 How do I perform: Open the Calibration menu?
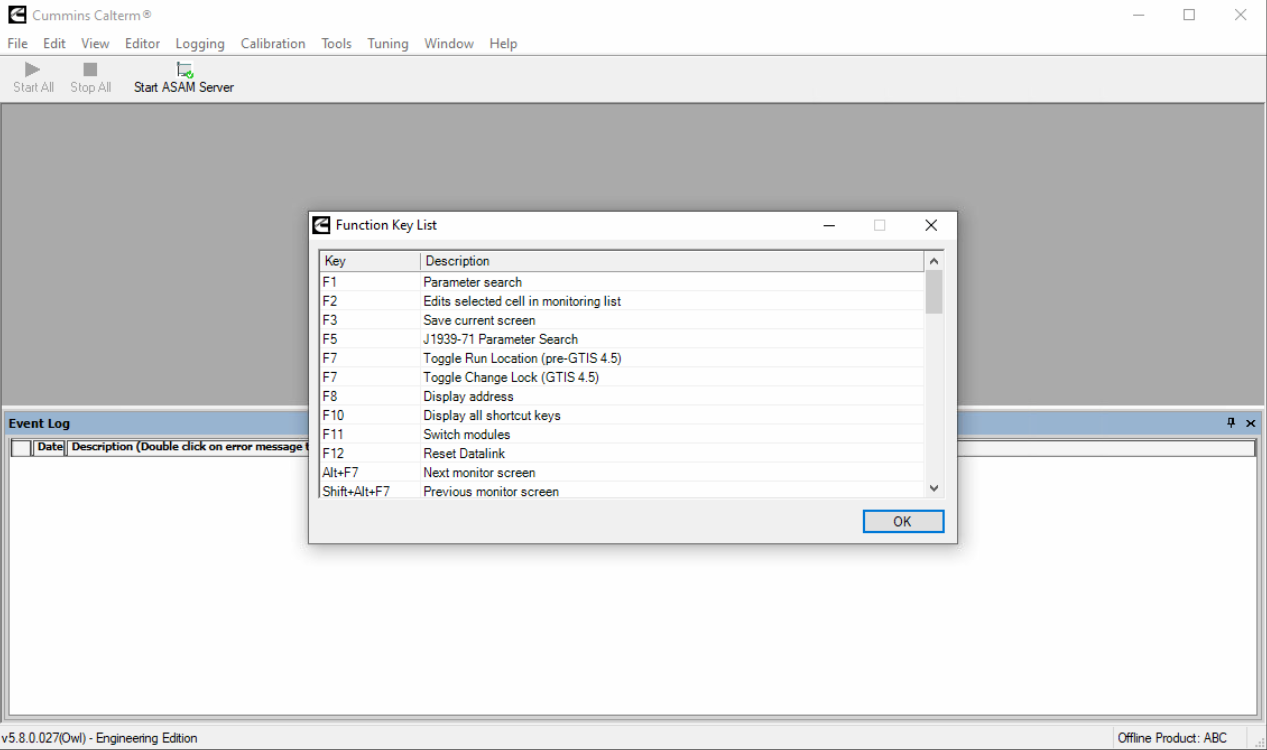click(273, 43)
